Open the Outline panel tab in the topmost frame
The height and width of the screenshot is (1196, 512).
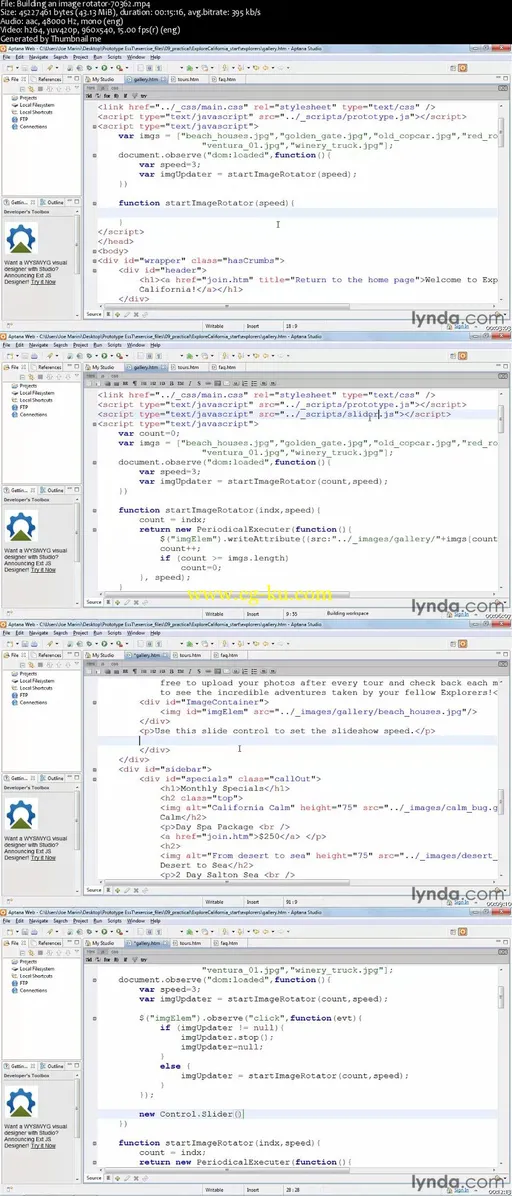click(x=53, y=203)
